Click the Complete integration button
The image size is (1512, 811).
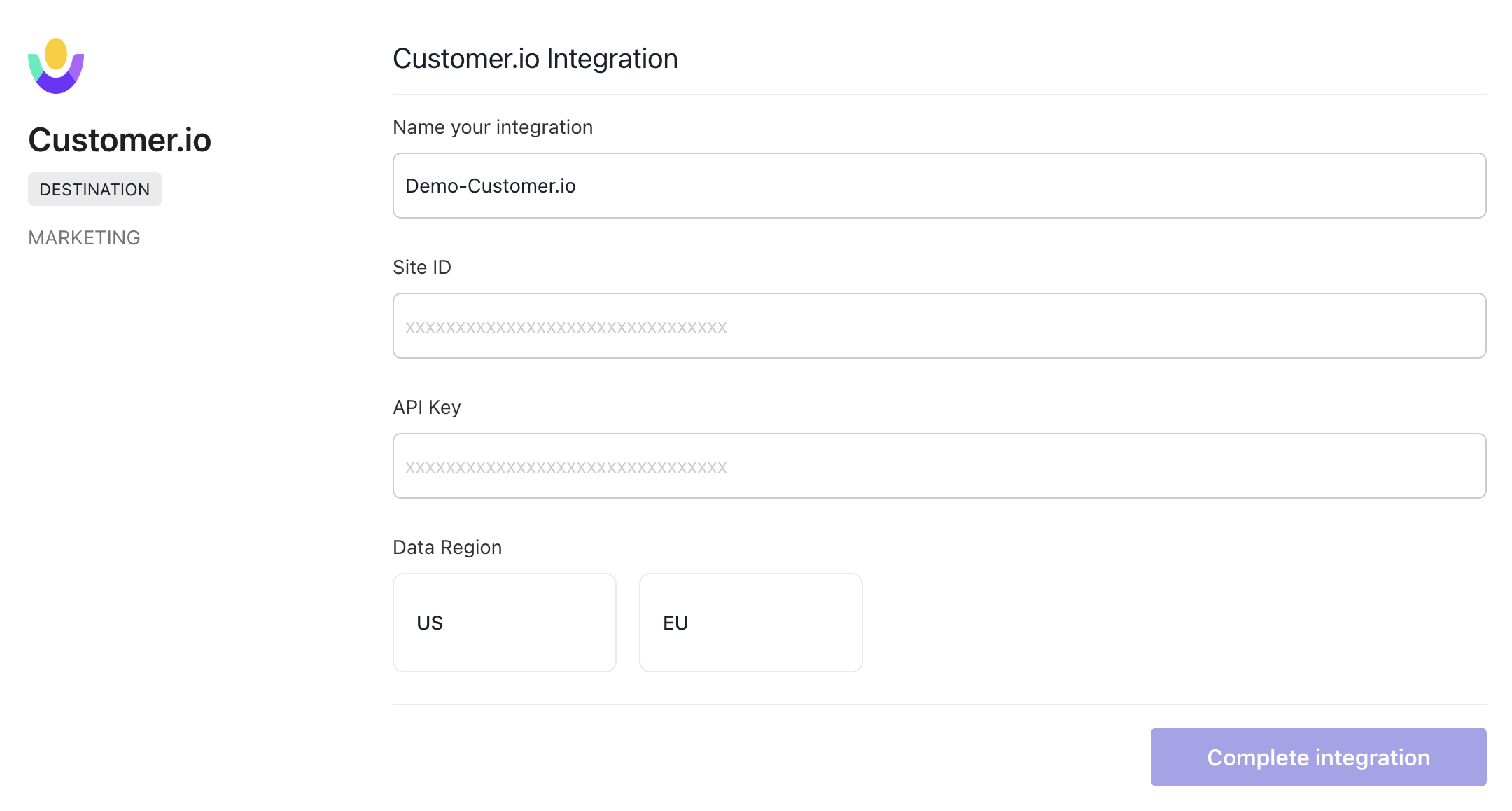pos(1318,757)
